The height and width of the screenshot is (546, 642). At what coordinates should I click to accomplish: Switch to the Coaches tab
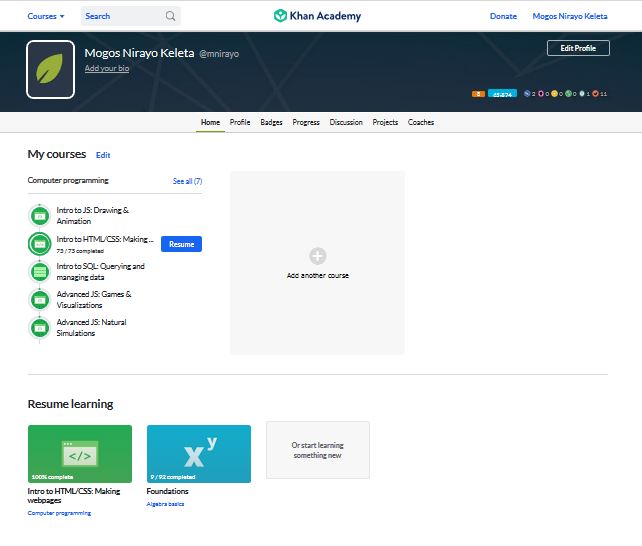pos(421,122)
